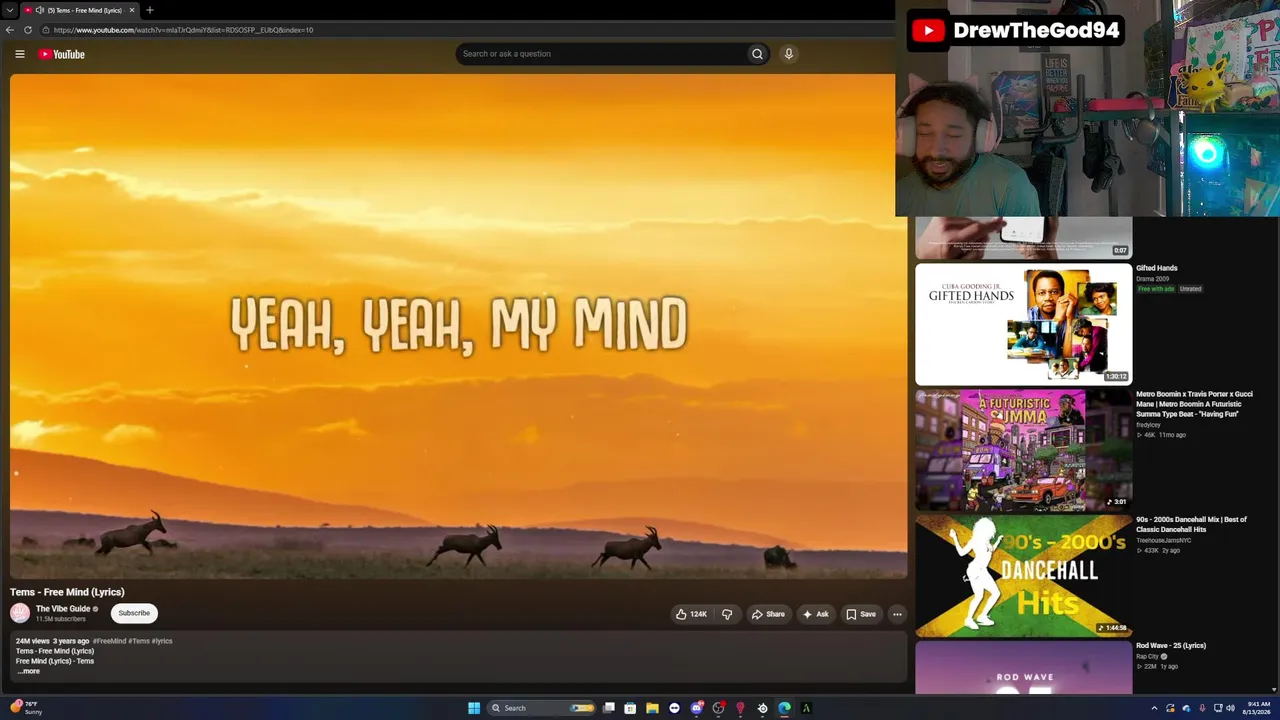Visit the Rap City channel
This screenshot has width=1280, height=720.
click(1149, 657)
